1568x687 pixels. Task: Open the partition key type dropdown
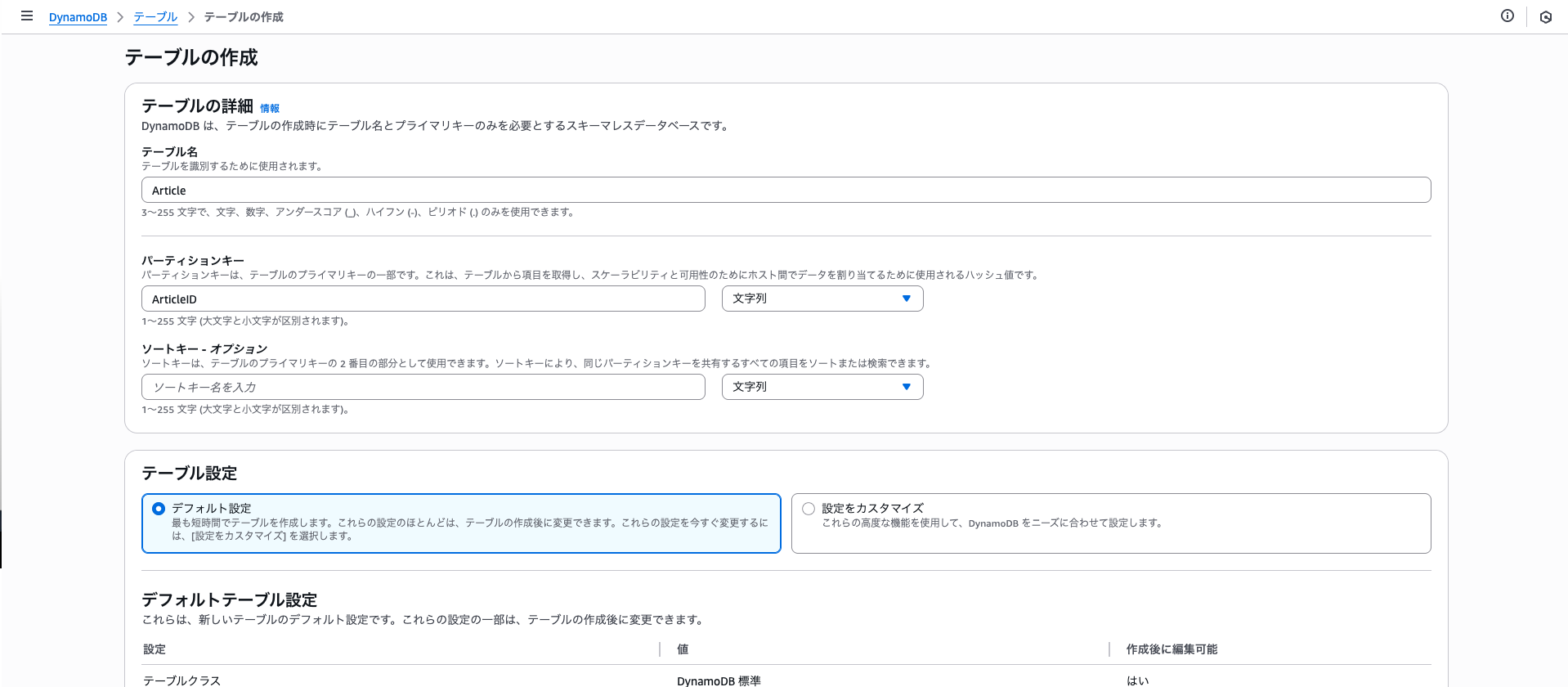click(x=822, y=299)
